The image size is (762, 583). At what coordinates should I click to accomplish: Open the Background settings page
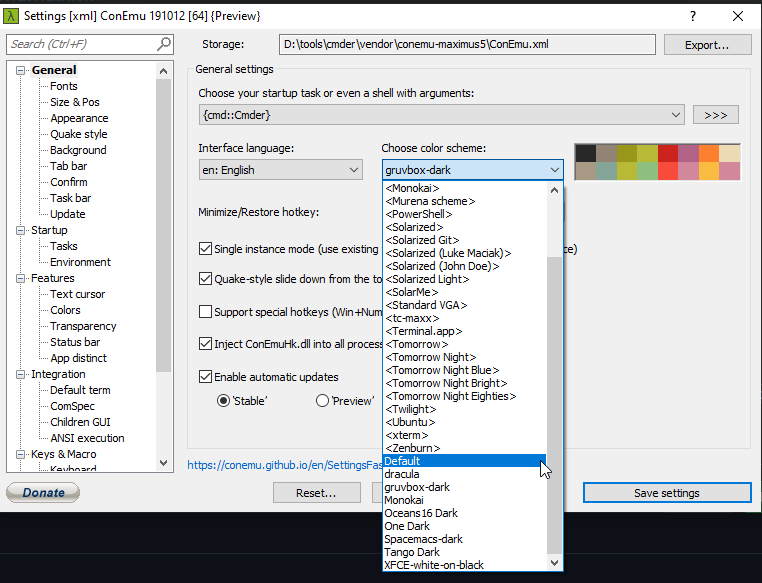(x=78, y=150)
